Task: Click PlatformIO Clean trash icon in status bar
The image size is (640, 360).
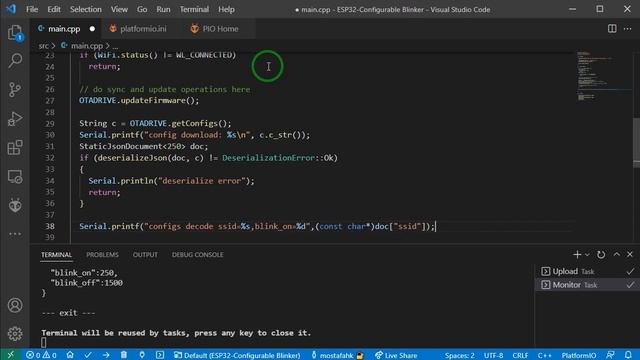Action: tap(124, 355)
